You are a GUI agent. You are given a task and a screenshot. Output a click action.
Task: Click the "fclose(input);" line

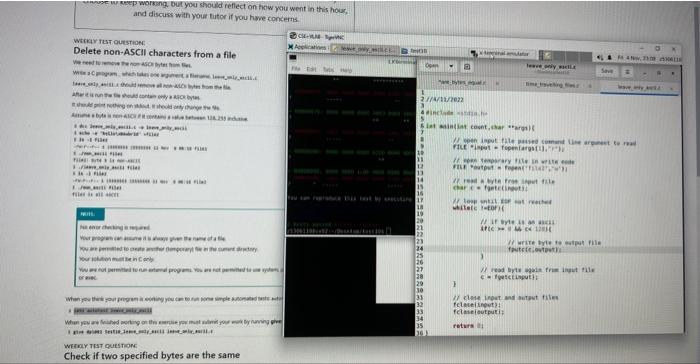(476, 305)
